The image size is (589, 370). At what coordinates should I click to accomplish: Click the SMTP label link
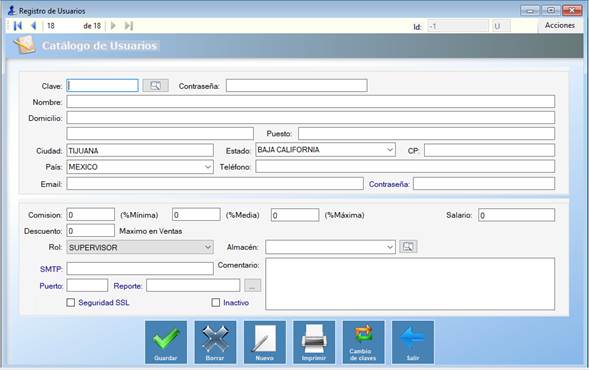click(x=51, y=269)
